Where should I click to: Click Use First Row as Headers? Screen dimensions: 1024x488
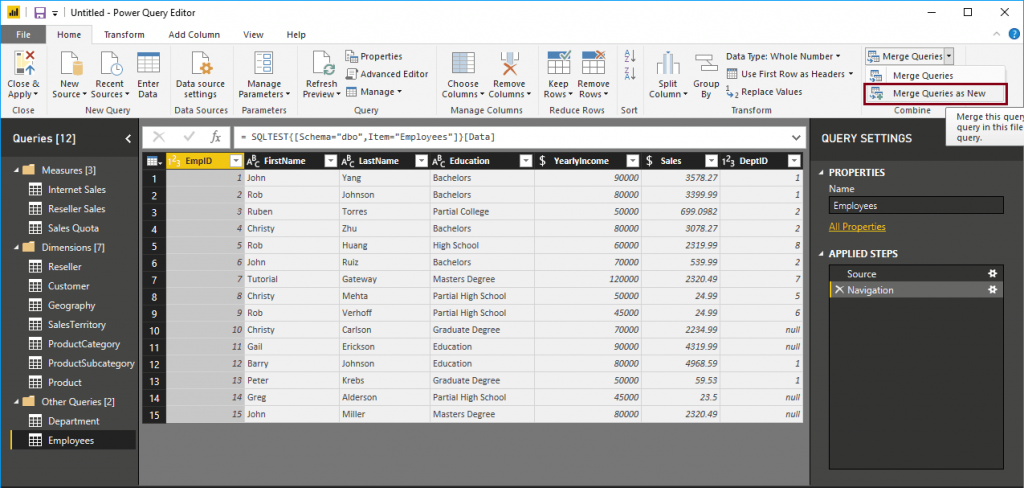click(790, 74)
